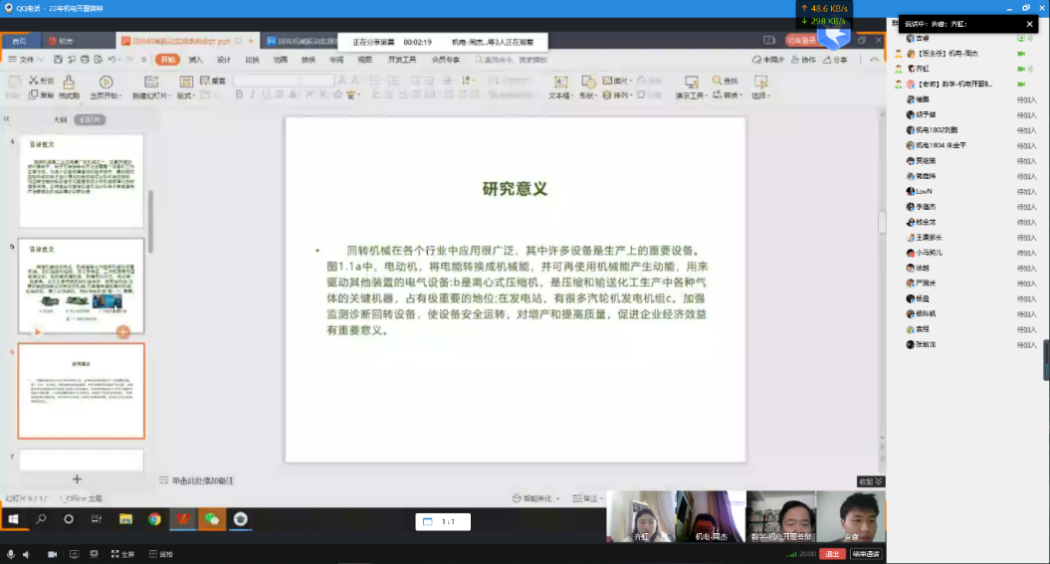Insert a Text Box via ribbon icon
This screenshot has height=564, width=1050.
(x=560, y=82)
